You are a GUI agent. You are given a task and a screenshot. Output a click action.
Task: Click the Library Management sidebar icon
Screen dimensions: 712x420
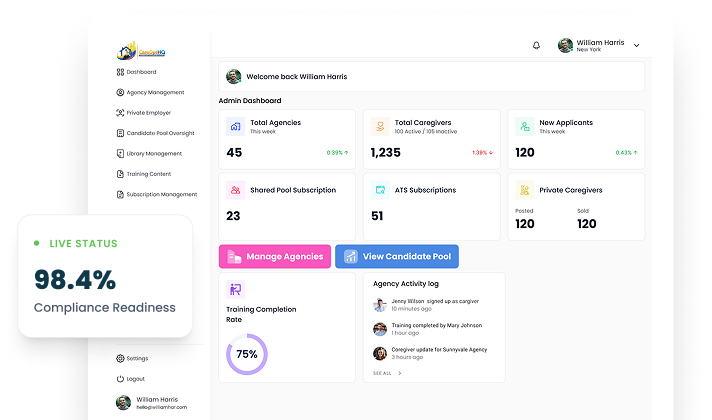[x=120, y=153]
